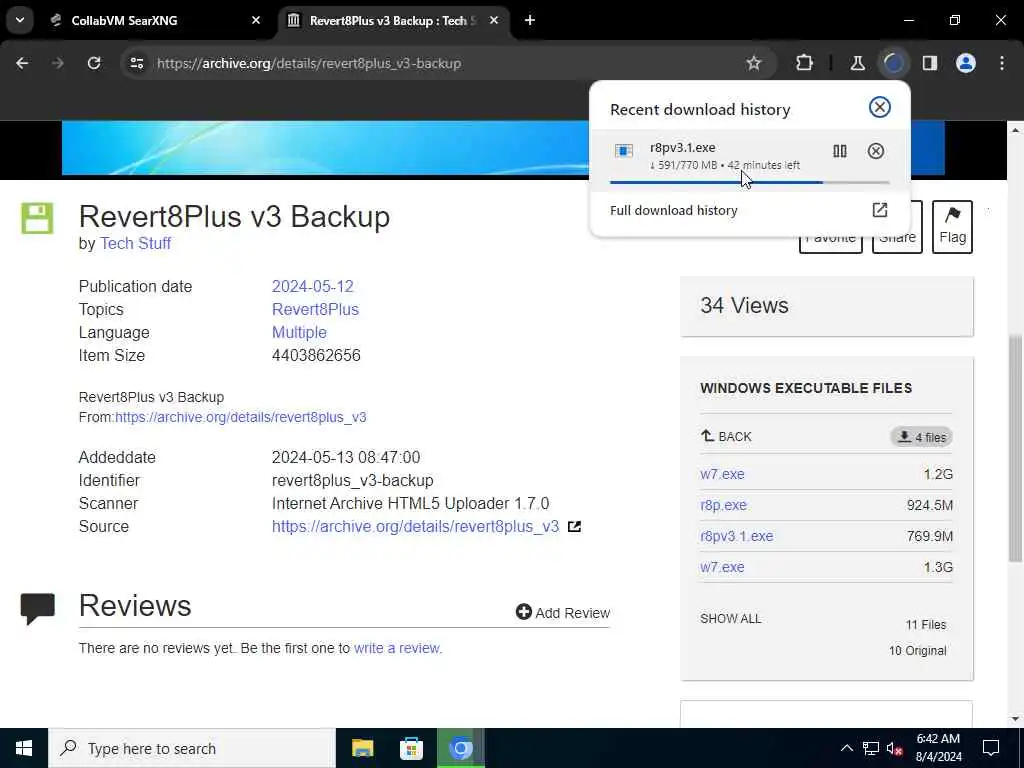The height and width of the screenshot is (768, 1024).
Task: Open the Source revert8plus_v3 link
Action: (415, 526)
